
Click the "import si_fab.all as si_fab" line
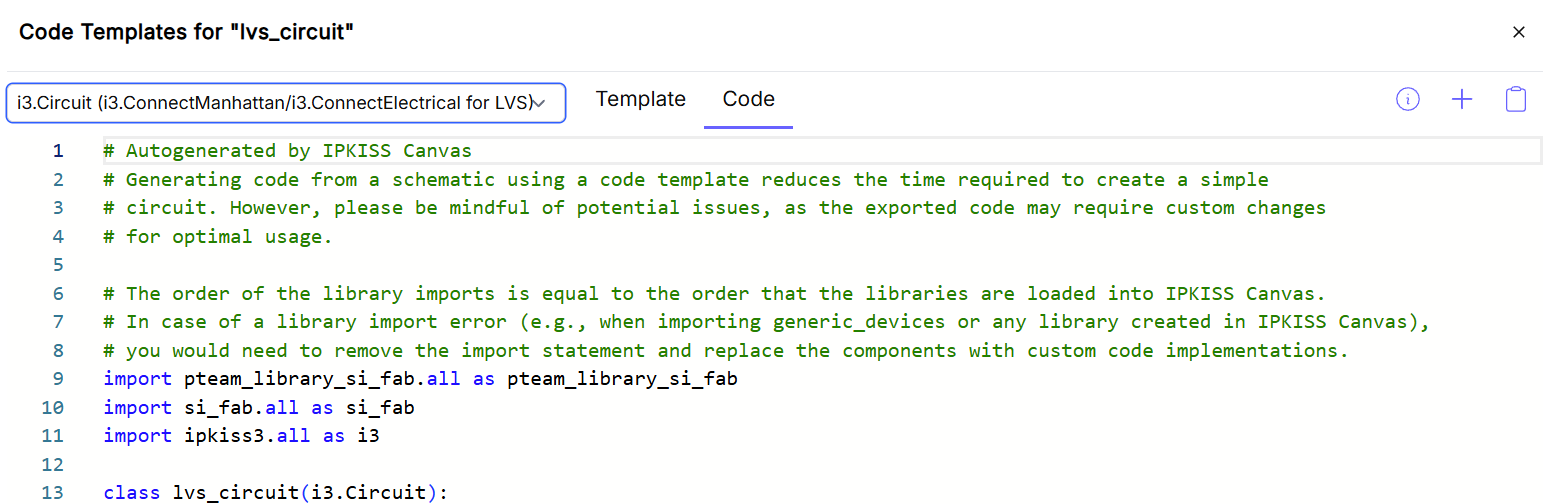(x=258, y=408)
